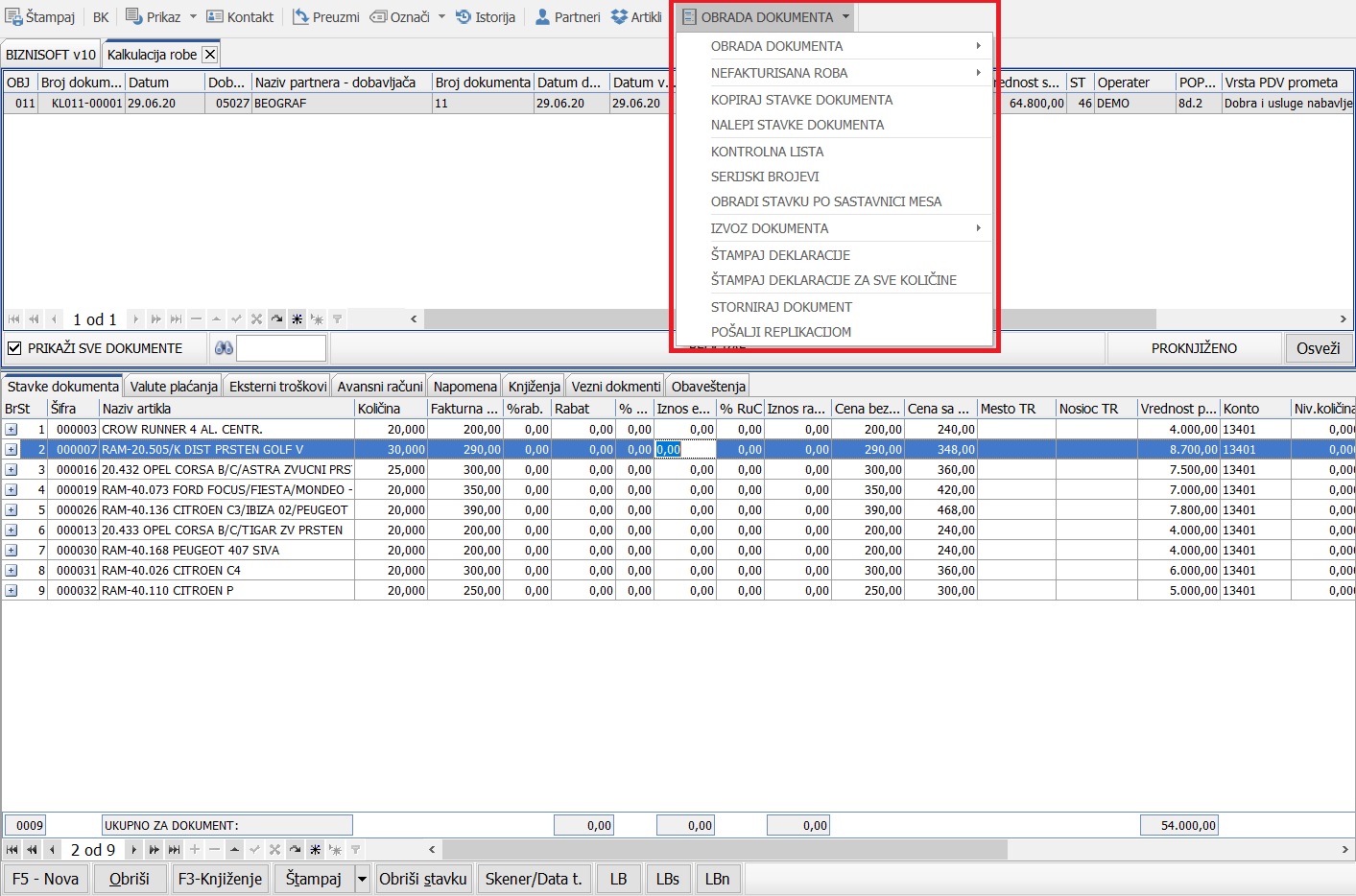Open the Knjiženja tab
Viewport: 1356px width, 896px height.
535,387
